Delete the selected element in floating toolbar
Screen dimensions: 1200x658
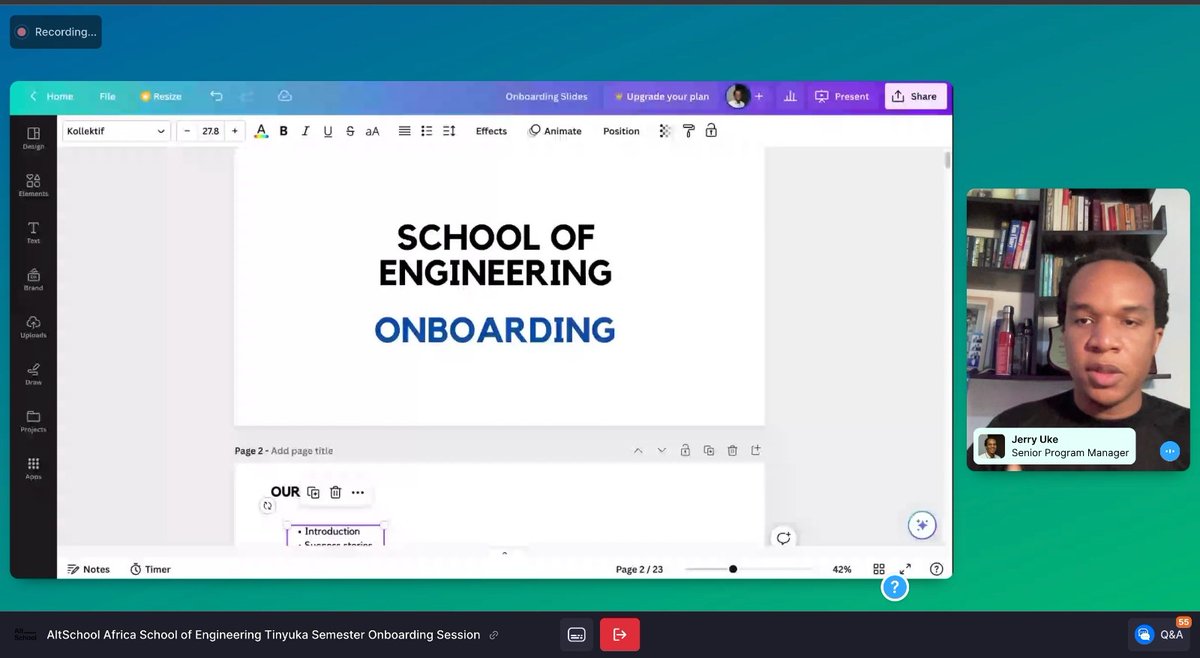(x=336, y=492)
